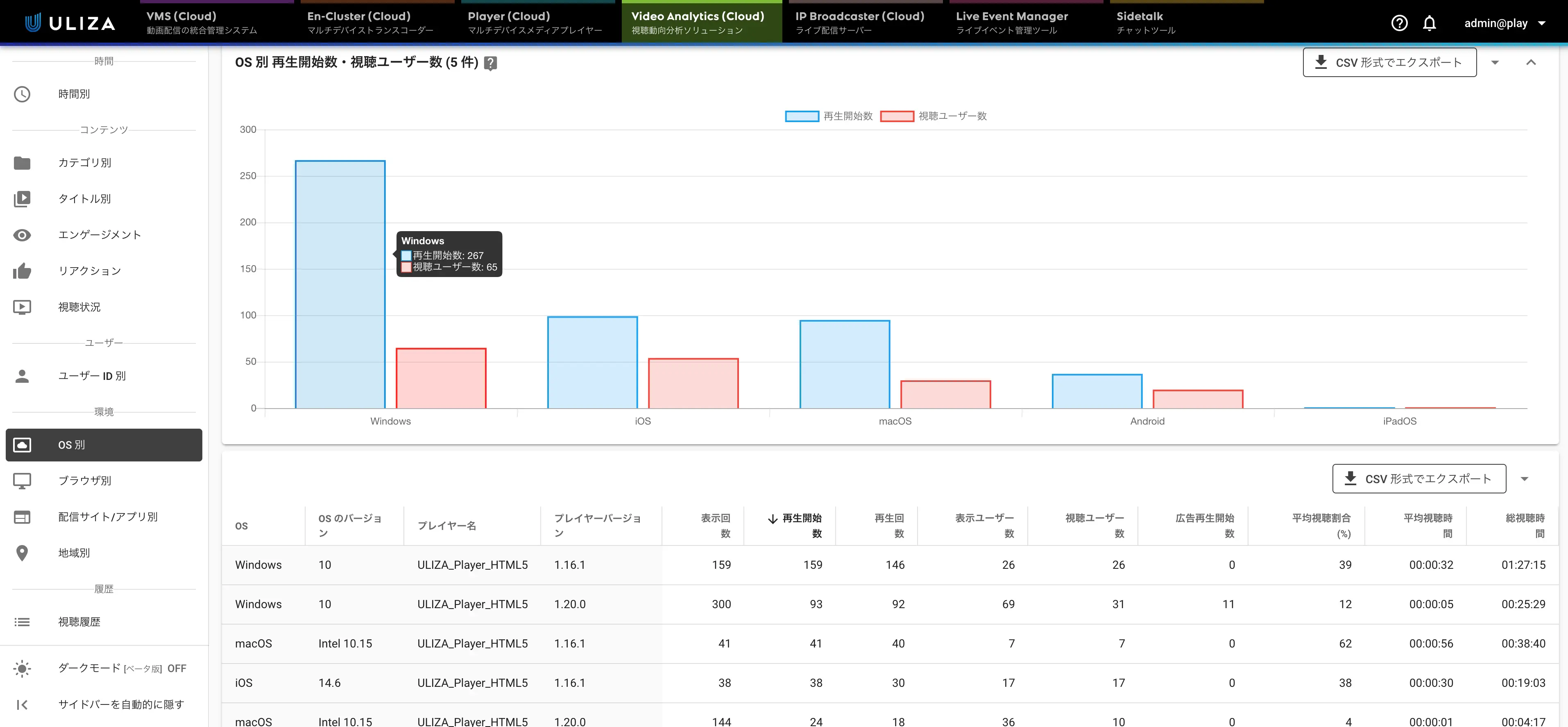Click the person icon for ユーザー ID 別

click(22, 376)
